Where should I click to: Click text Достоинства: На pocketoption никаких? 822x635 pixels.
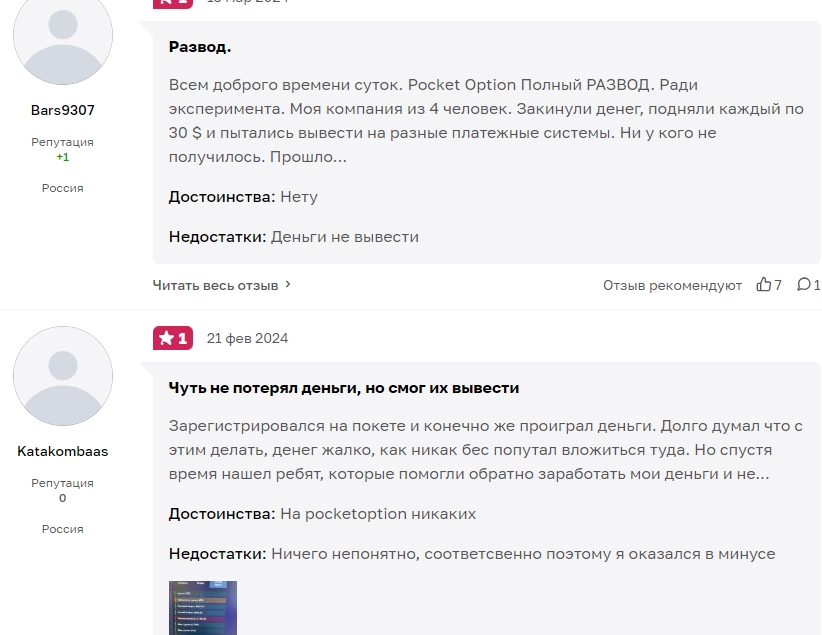coord(322,514)
